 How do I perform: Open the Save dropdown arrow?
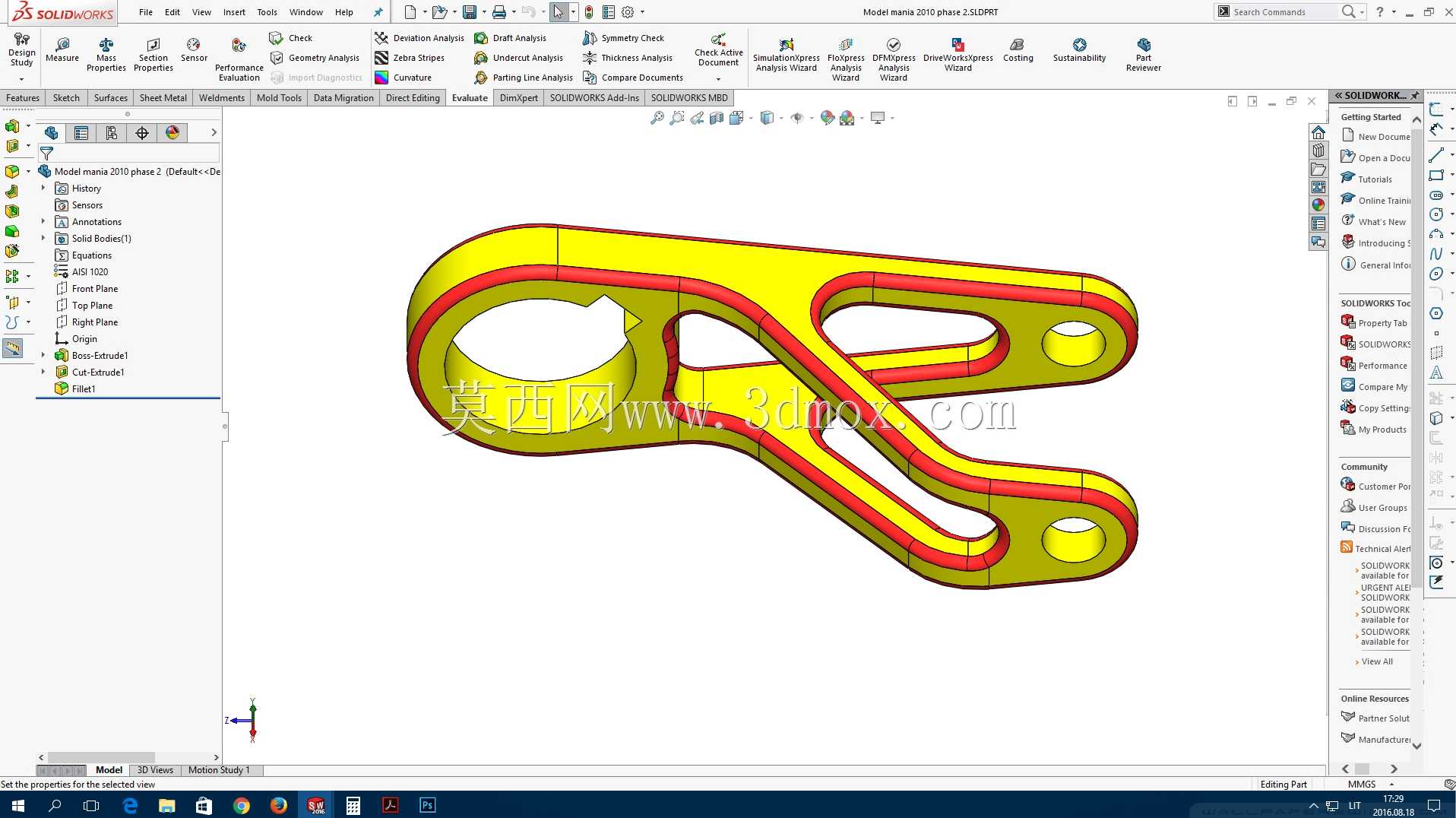coord(484,12)
